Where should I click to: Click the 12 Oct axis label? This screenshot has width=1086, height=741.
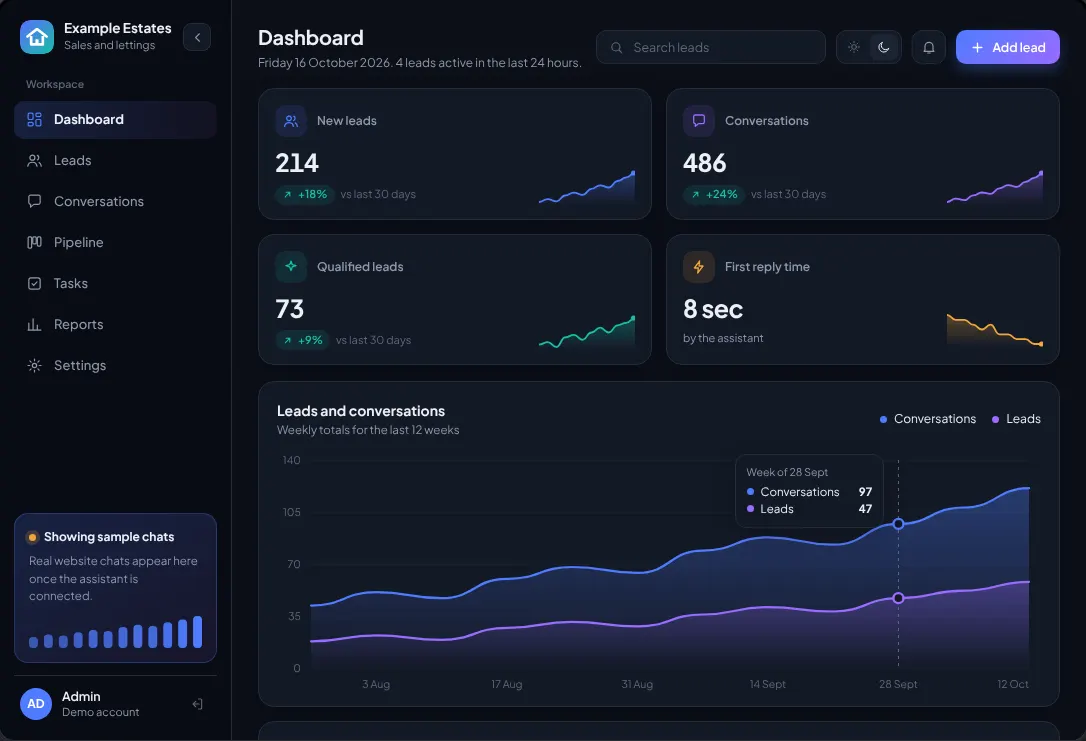[1013, 684]
